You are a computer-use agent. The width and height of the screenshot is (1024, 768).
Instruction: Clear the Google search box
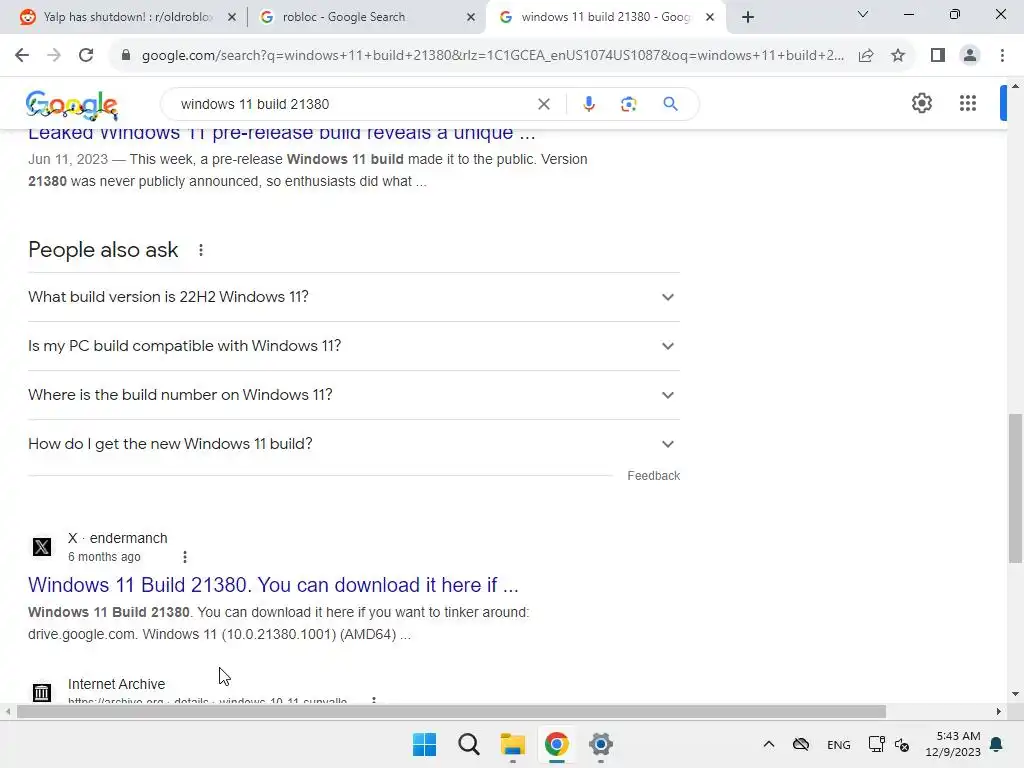click(x=543, y=104)
